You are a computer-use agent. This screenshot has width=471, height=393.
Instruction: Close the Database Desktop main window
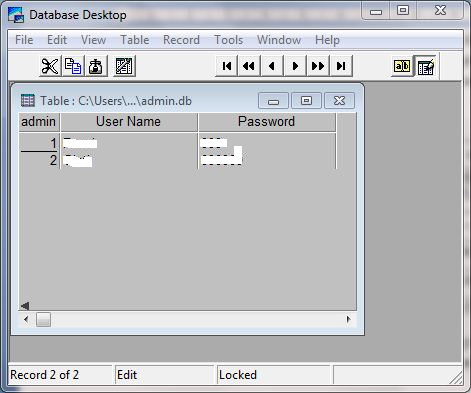[440, 11]
